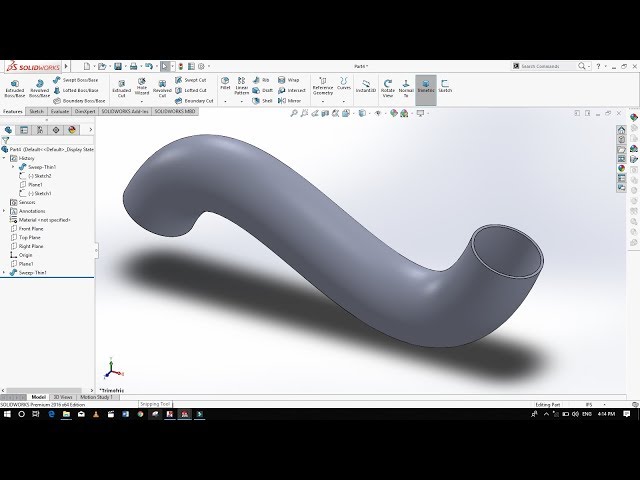Open the New document dropdown arrow
640x480 pixels.
point(94,66)
